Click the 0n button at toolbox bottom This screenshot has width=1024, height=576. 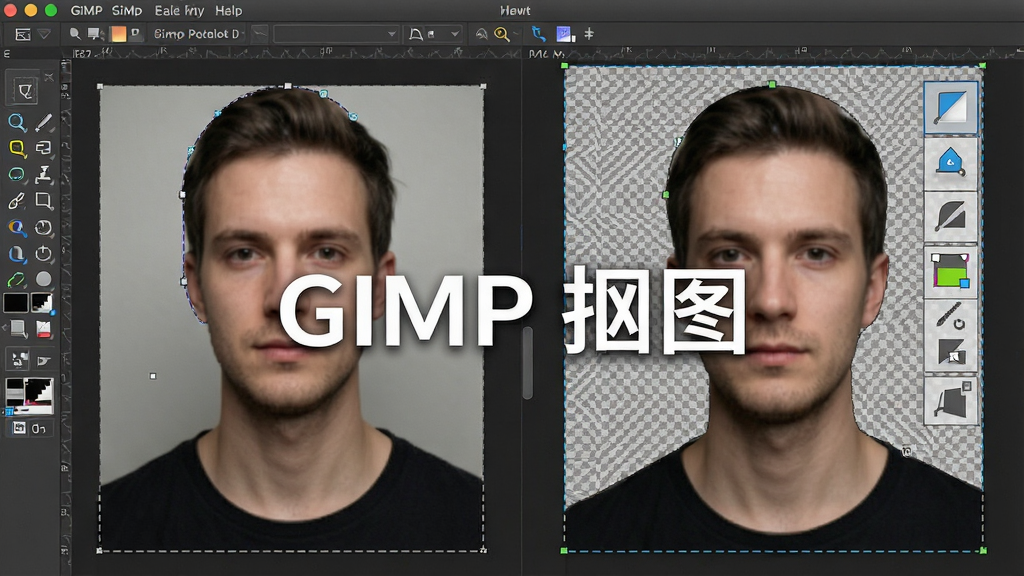point(39,428)
